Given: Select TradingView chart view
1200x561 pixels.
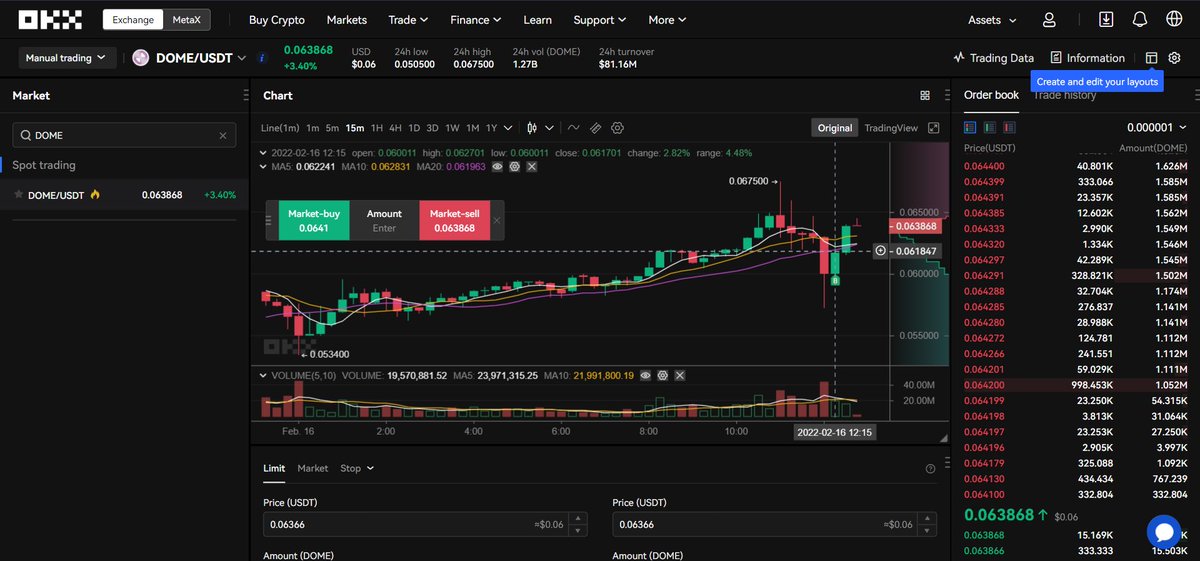Looking at the screenshot, I should click(891, 128).
